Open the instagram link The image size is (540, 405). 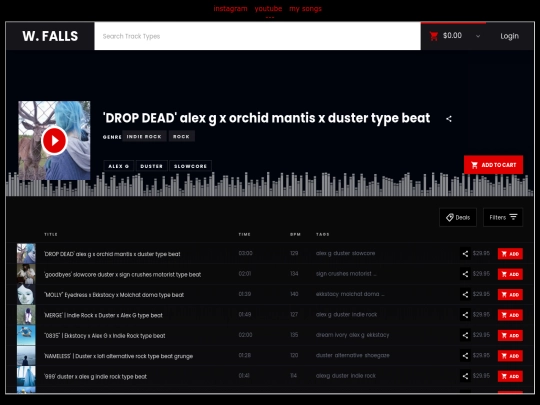[x=230, y=9]
